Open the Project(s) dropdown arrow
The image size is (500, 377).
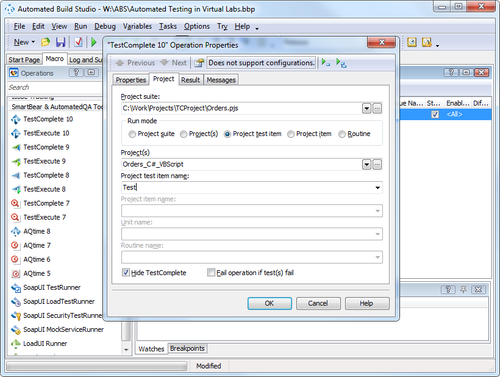coord(366,165)
